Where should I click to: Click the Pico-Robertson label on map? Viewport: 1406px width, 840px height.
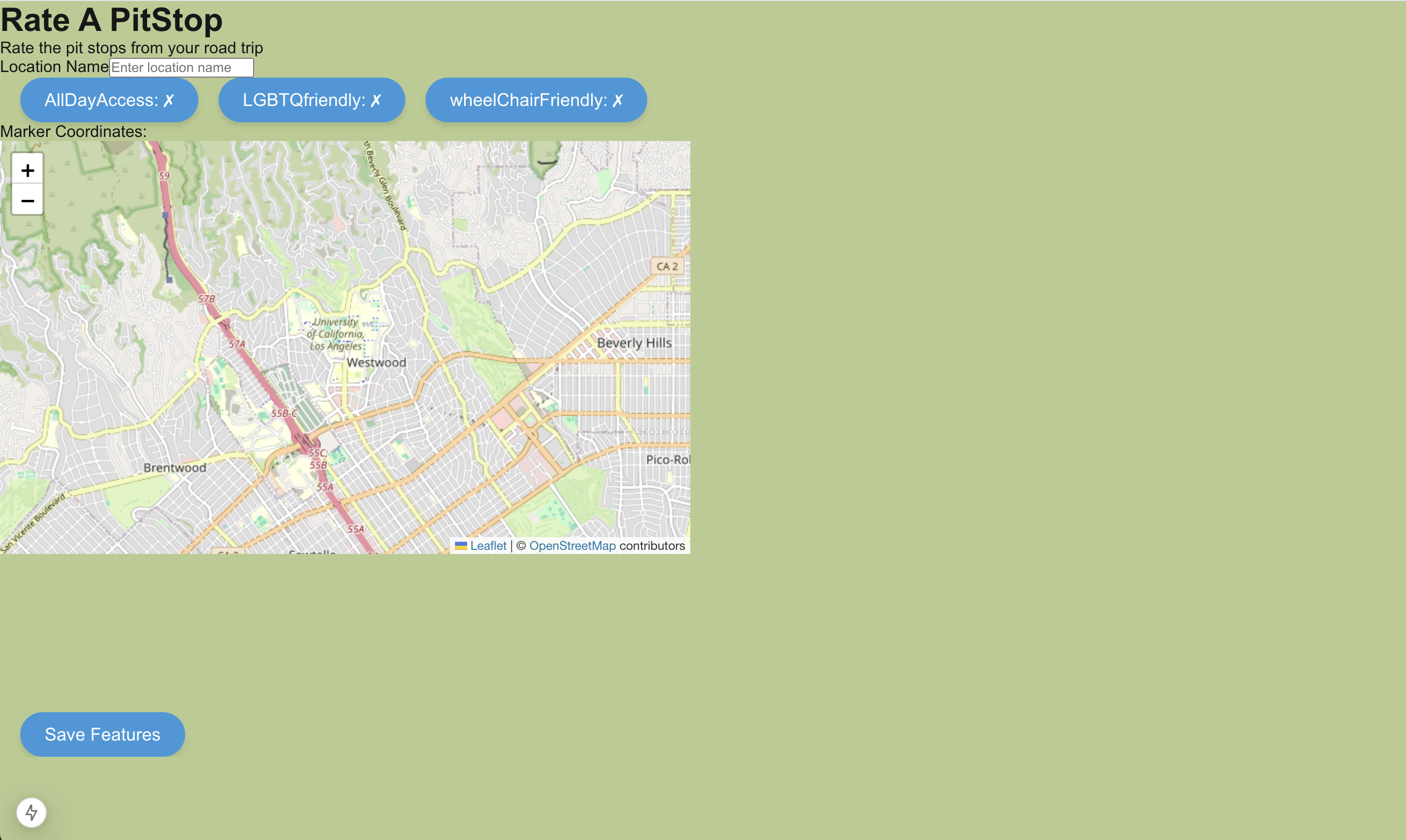coord(667,460)
